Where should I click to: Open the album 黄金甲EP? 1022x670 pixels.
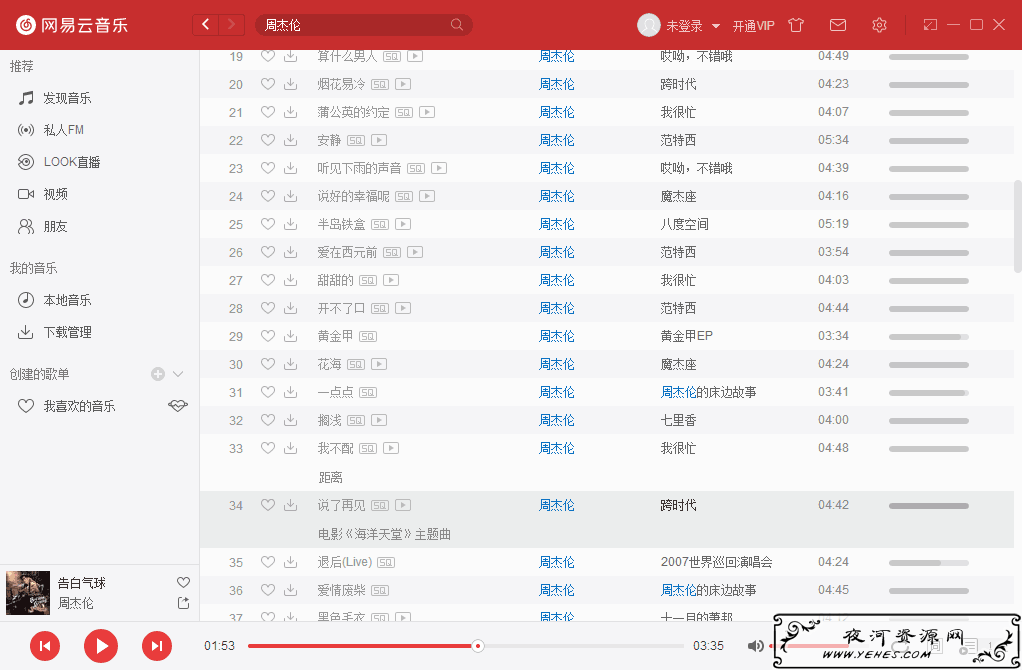coord(686,336)
